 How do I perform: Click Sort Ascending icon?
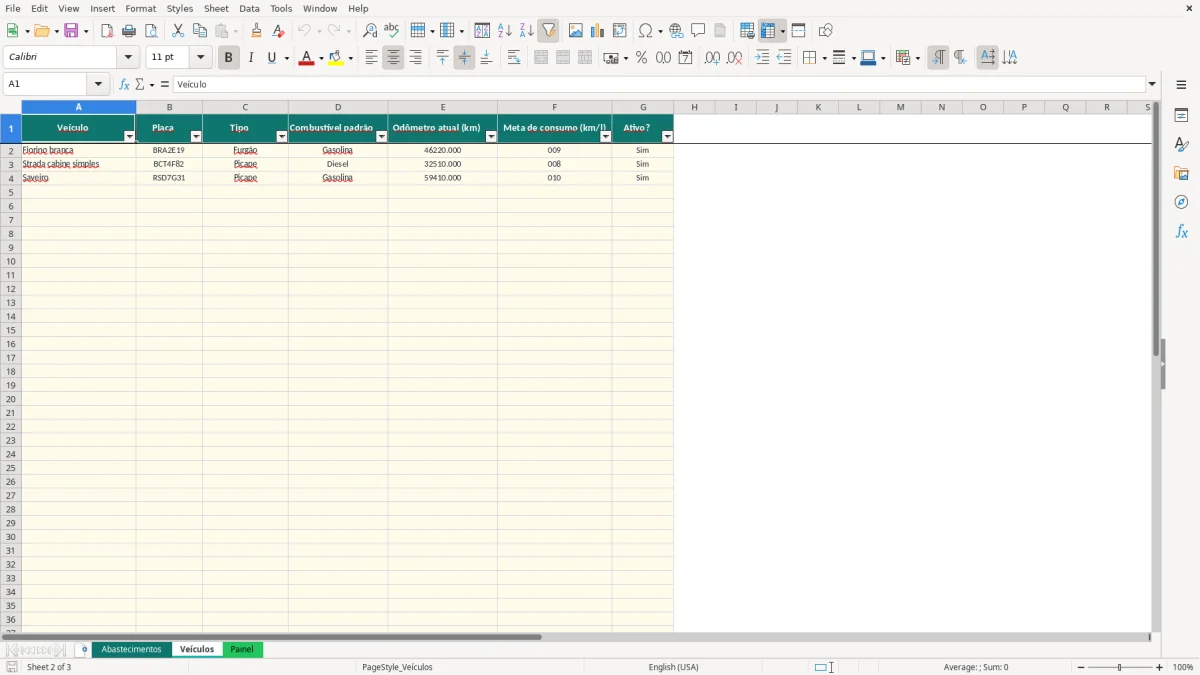504,31
